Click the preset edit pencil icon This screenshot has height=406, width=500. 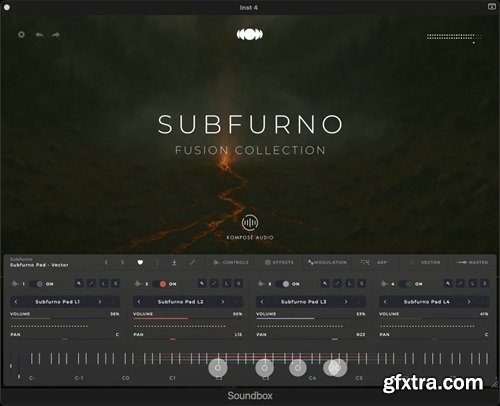coord(192,263)
